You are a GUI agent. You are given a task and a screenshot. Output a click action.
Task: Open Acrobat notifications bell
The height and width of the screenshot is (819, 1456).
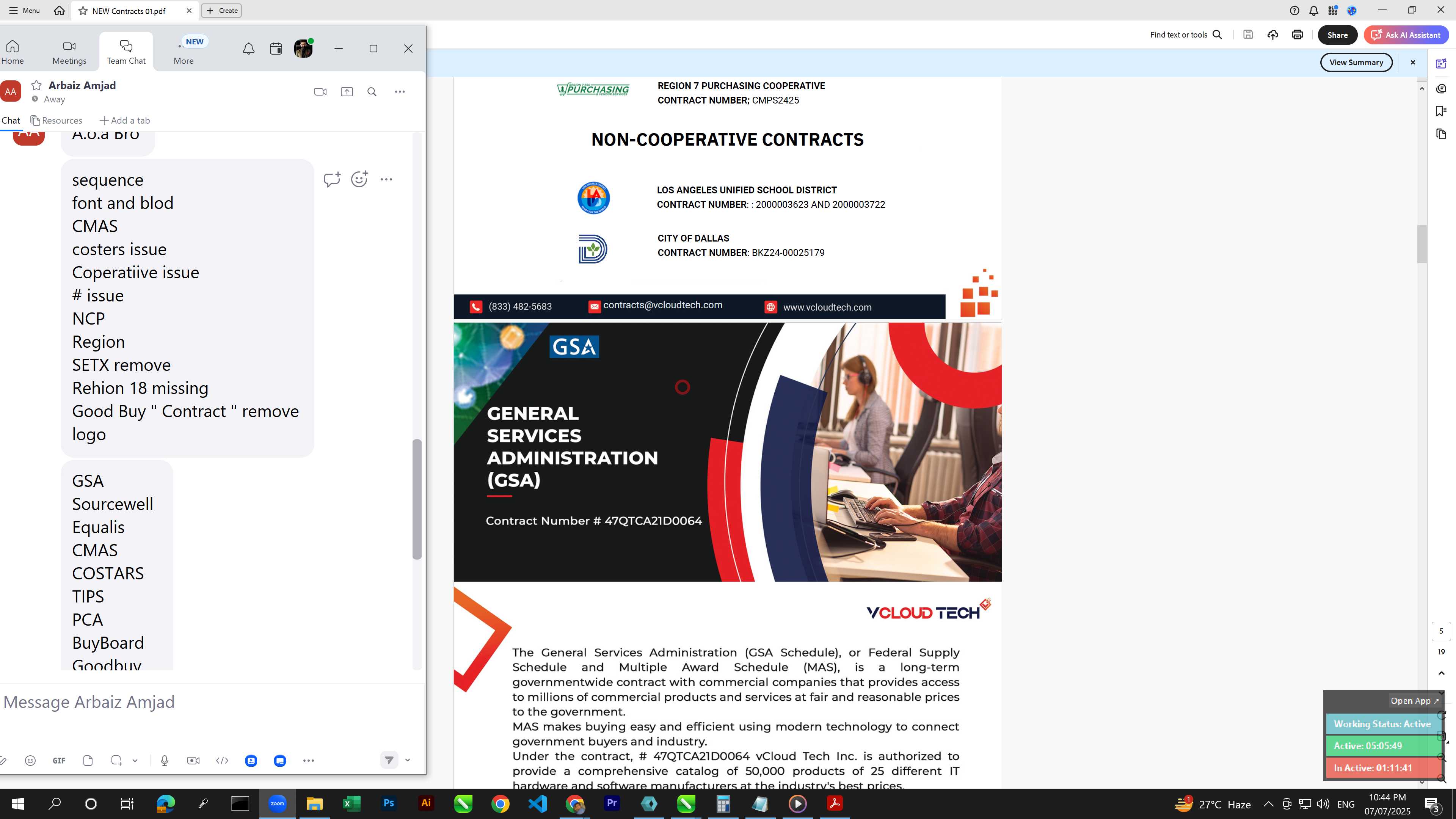(1313, 10)
